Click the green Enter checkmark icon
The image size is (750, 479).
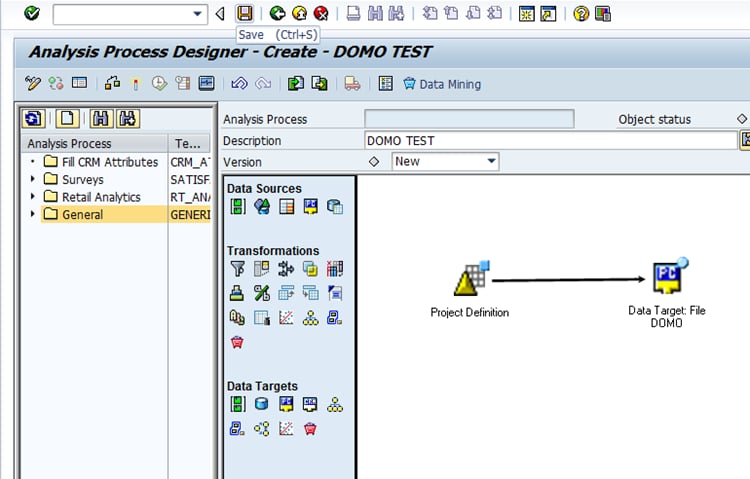click(32, 13)
